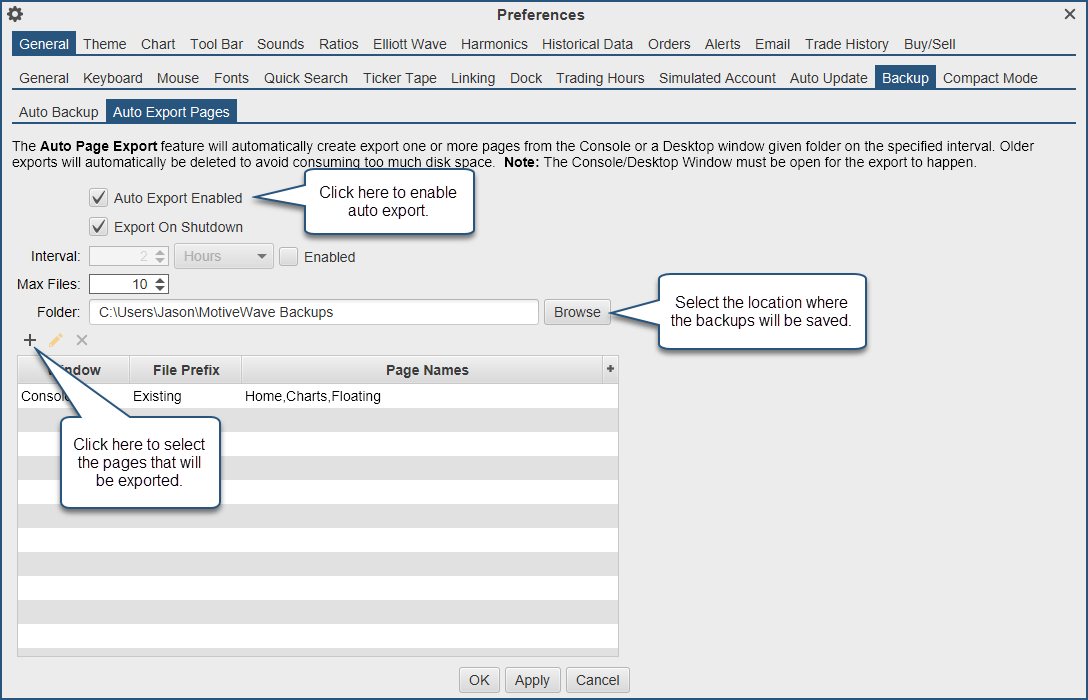
Task: Click the X delete icon above the table
Action: [82, 340]
